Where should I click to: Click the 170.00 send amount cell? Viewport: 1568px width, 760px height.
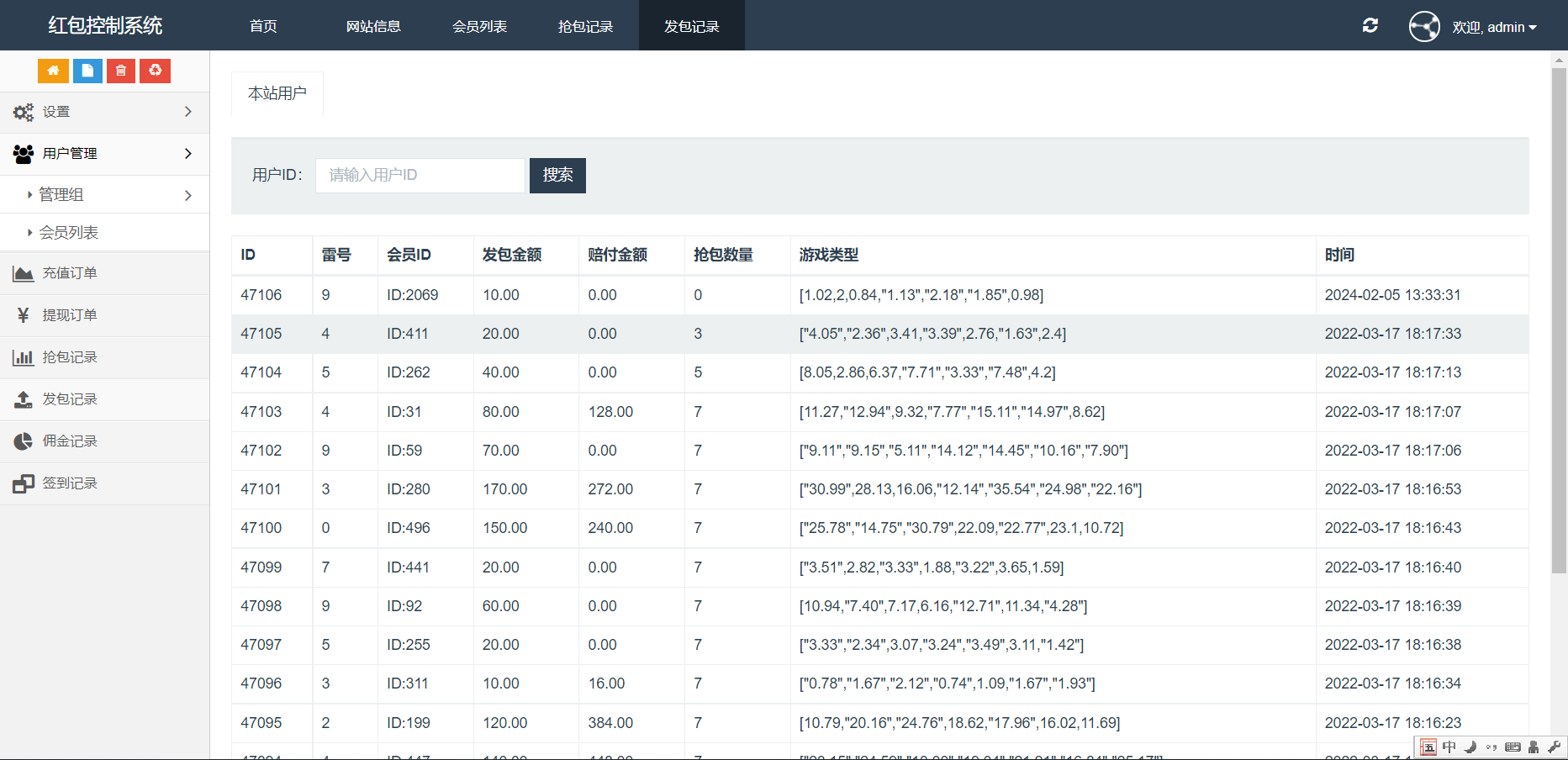(x=504, y=489)
